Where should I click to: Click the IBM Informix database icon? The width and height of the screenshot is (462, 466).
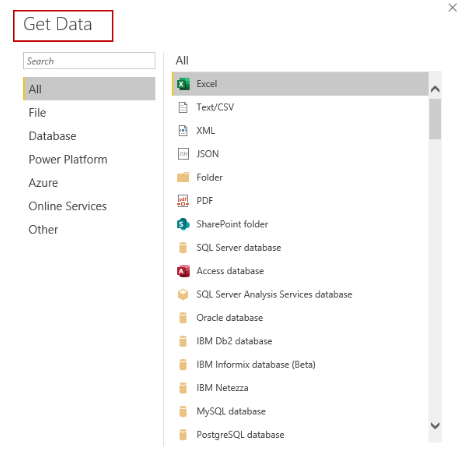183,364
